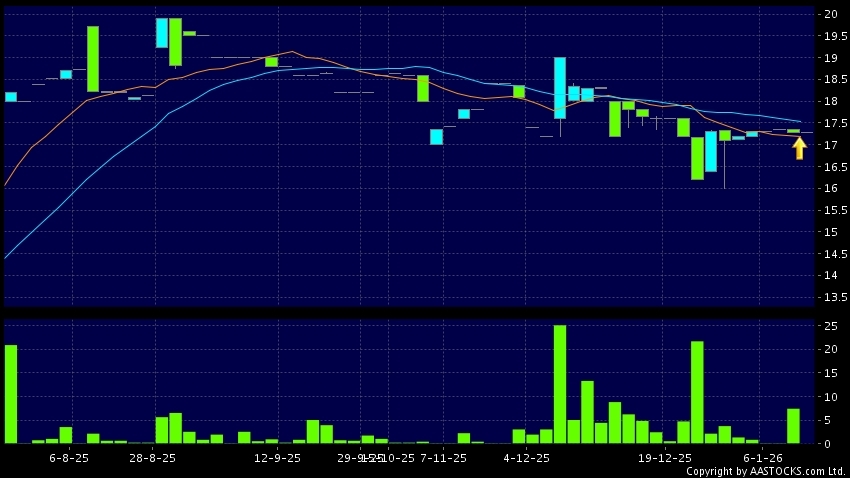Click the yellow up arrow marker
Screen dimensions: 850x478
point(799,149)
